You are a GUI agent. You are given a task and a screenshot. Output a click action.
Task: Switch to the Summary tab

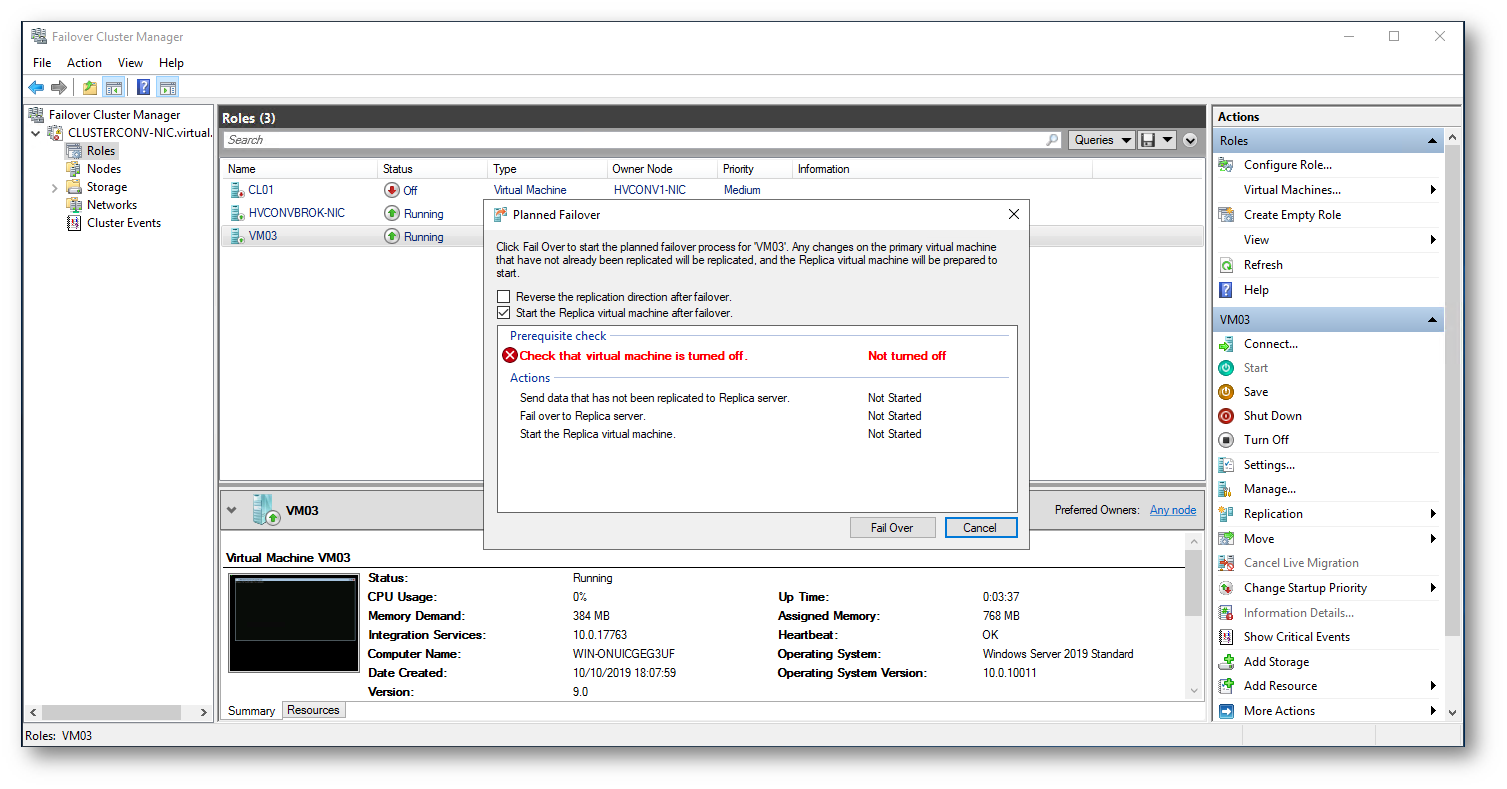click(251, 711)
